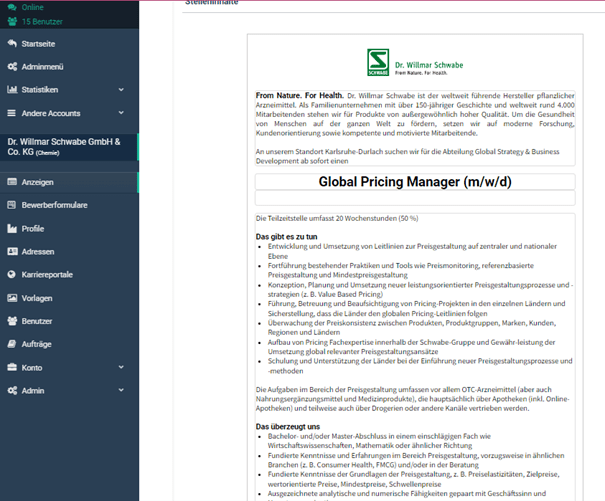Expand the Statistiken submenu chevron
Viewport: 605px width, 501px height.
pyautogui.click(x=121, y=90)
